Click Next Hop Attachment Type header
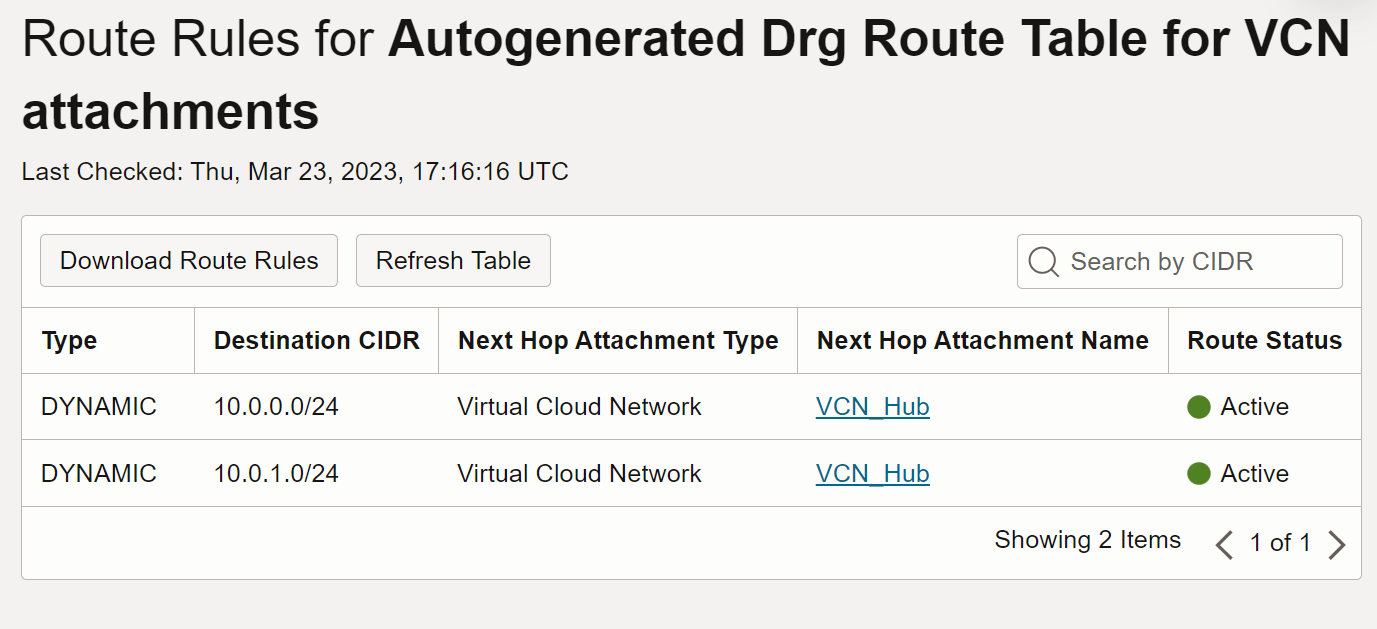Screen dimensions: 1377x629 point(618,341)
